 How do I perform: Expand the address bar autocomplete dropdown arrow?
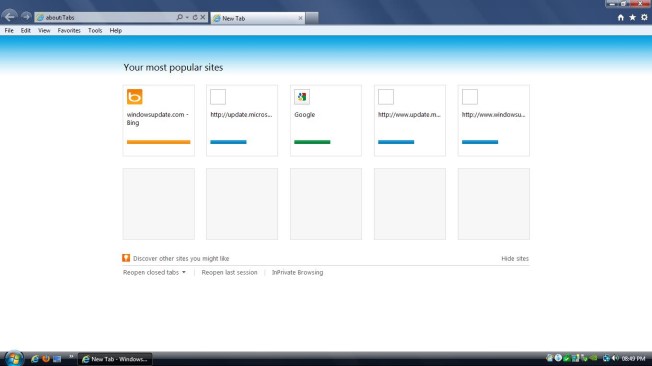click(187, 17)
